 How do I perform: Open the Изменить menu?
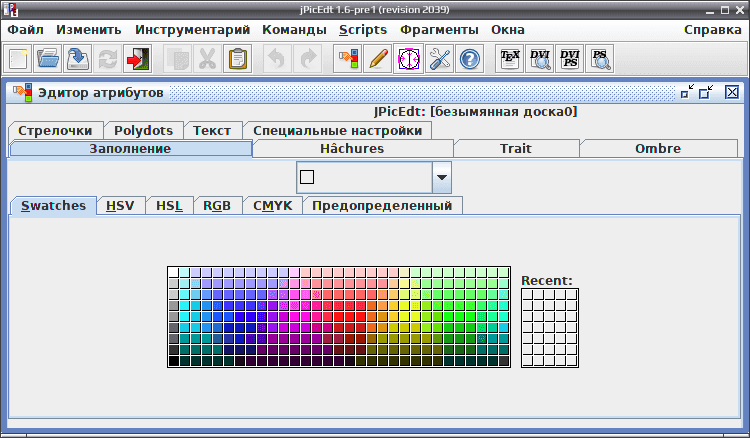(x=89, y=30)
